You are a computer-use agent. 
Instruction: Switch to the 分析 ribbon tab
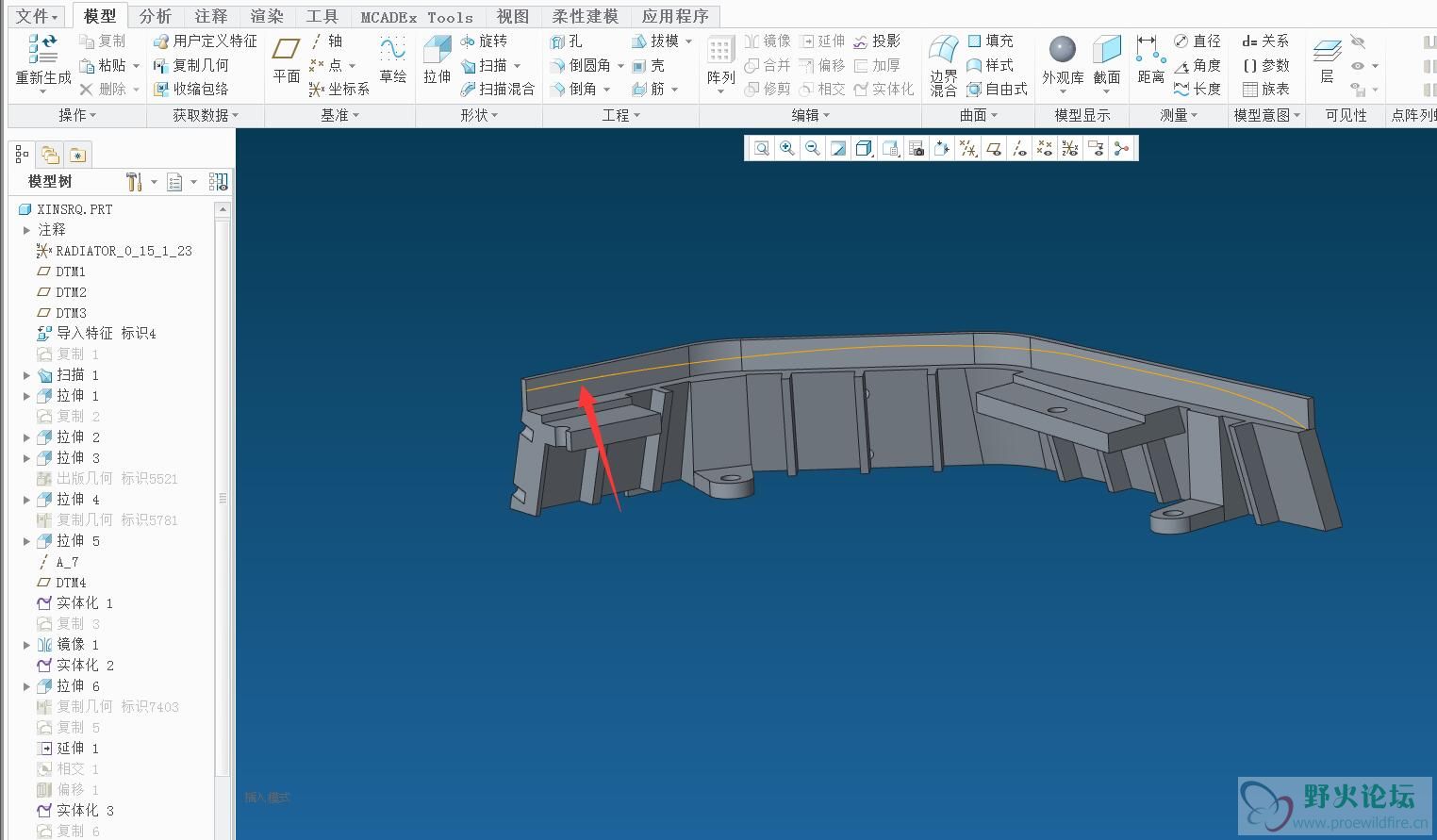pos(156,16)
